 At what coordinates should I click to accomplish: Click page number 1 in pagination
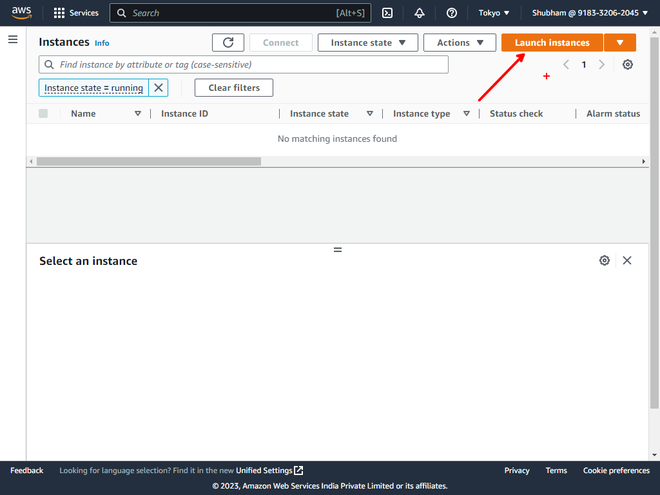tap(584, 64)
